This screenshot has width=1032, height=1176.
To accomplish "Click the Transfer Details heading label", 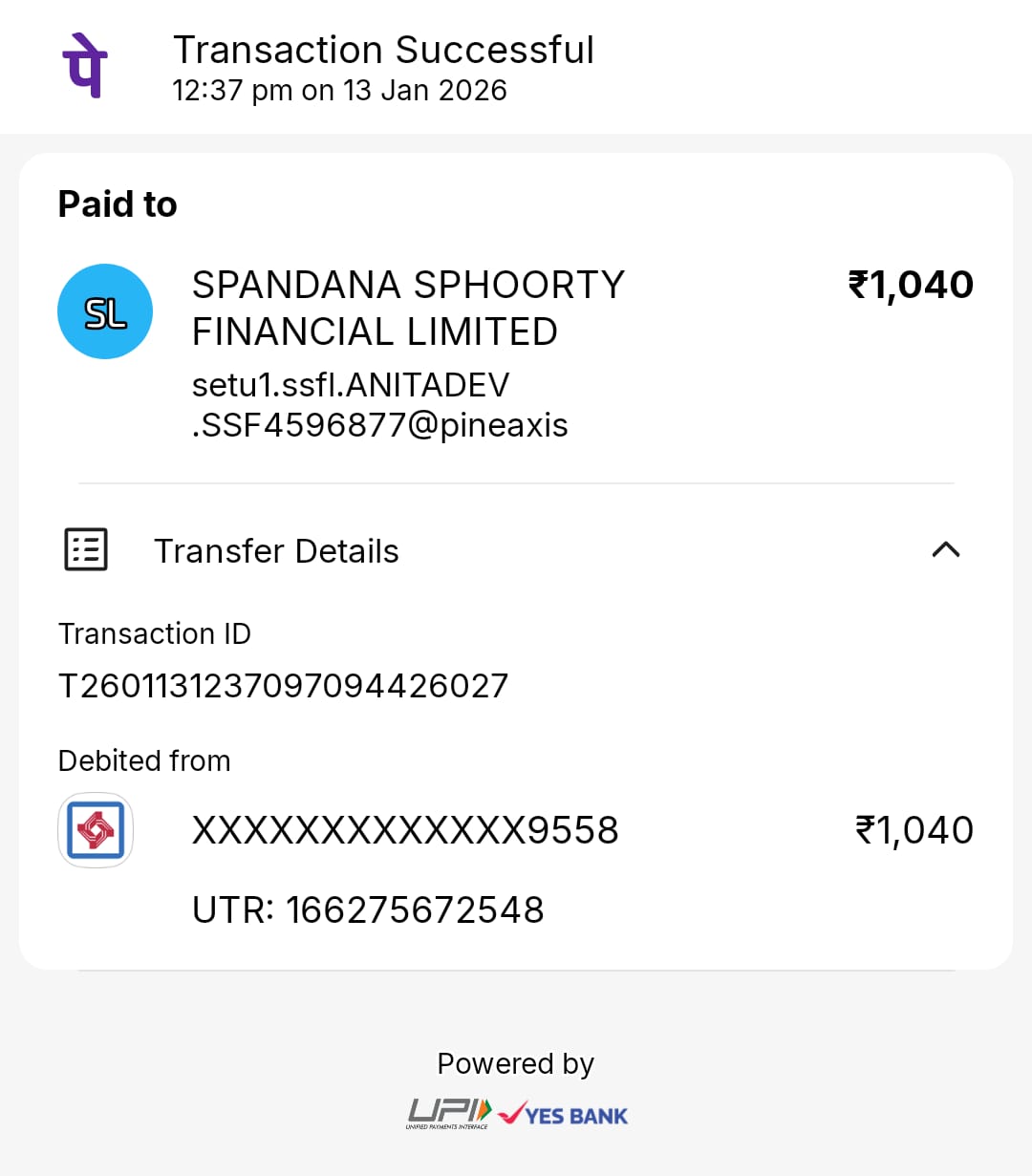I will pos(276,551).
